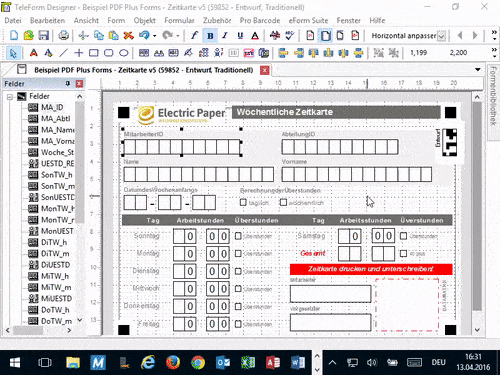Check the täglich checkbox on the form

pos(243,202)
